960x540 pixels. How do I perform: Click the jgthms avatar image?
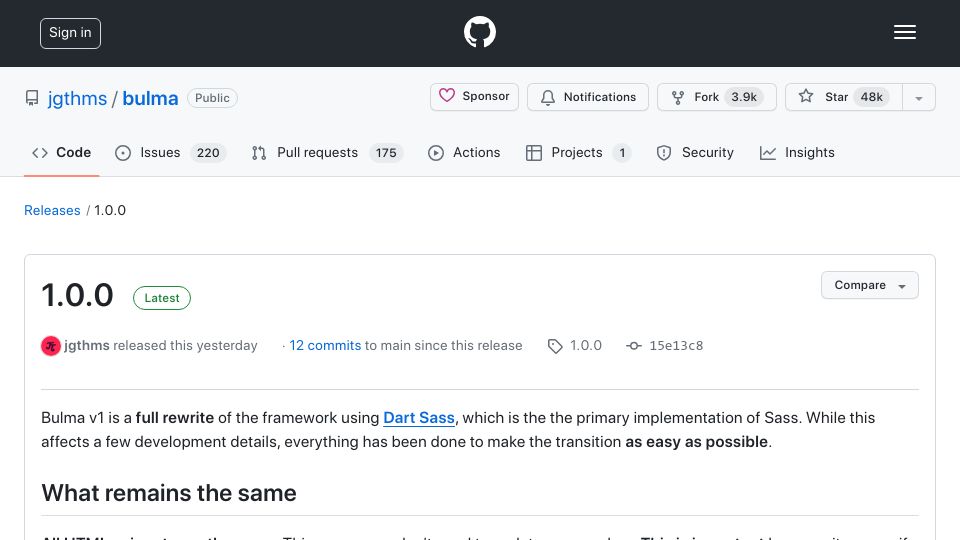[51, 346]
